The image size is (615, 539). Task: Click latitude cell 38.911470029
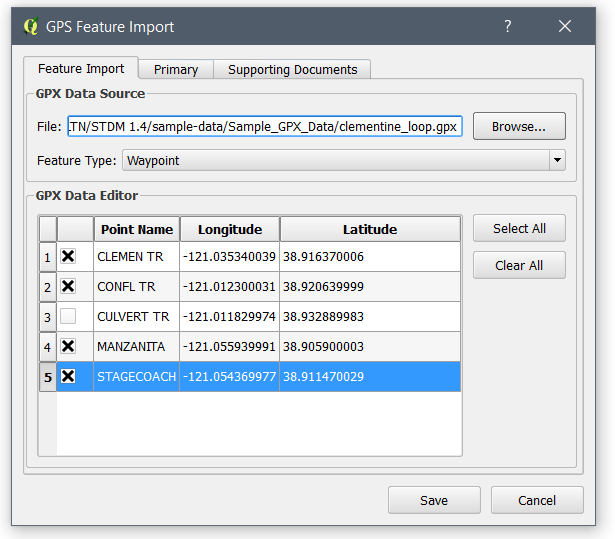click(370, 377)
